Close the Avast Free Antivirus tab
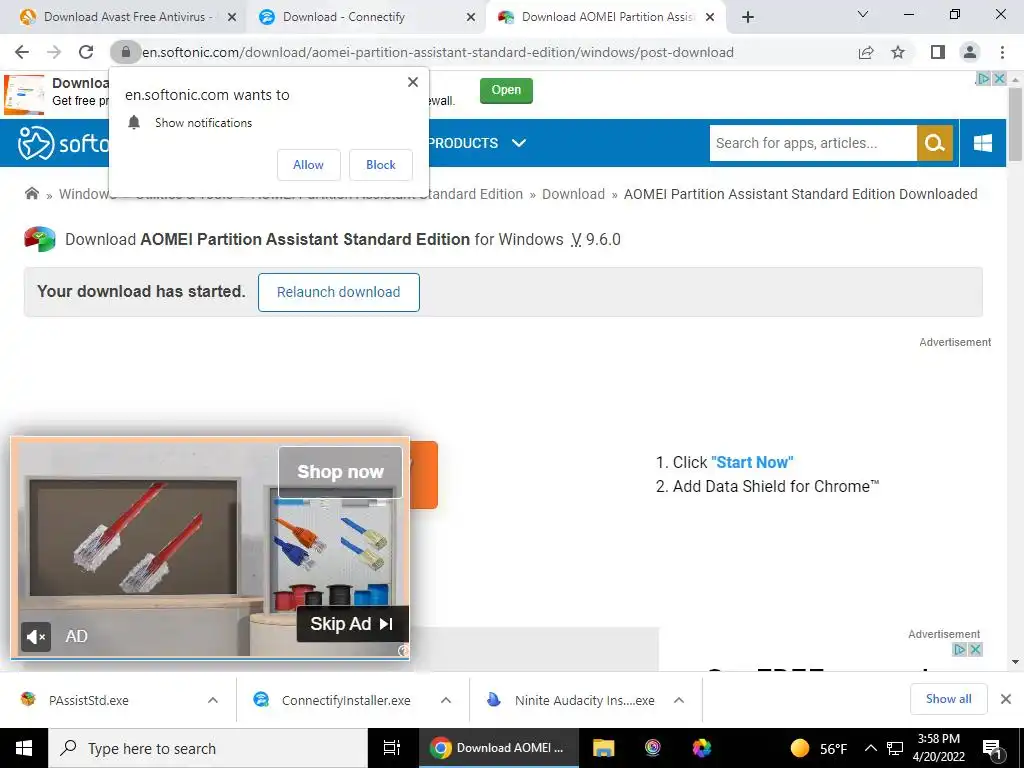 coord(232,17)
